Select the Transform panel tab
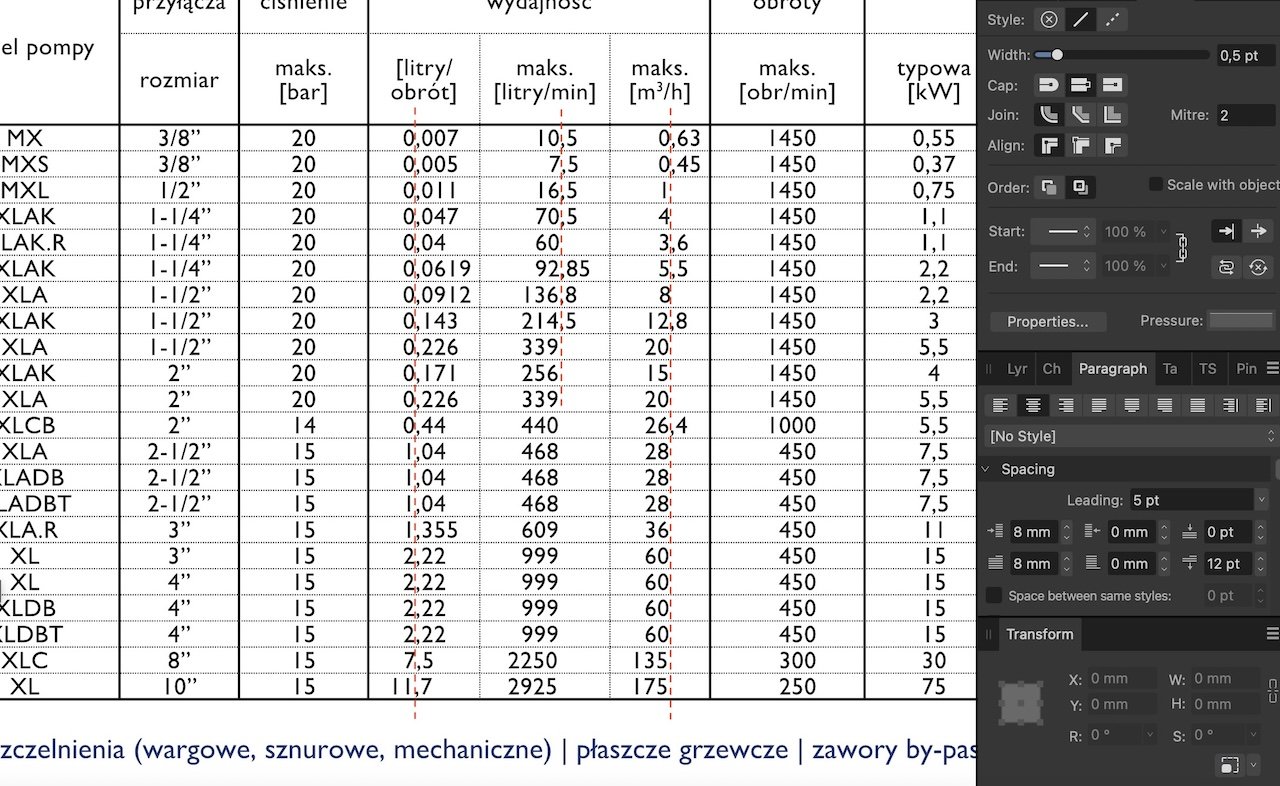The width and height of the screenshot is (1280, 786). [x=1039, y=634]
